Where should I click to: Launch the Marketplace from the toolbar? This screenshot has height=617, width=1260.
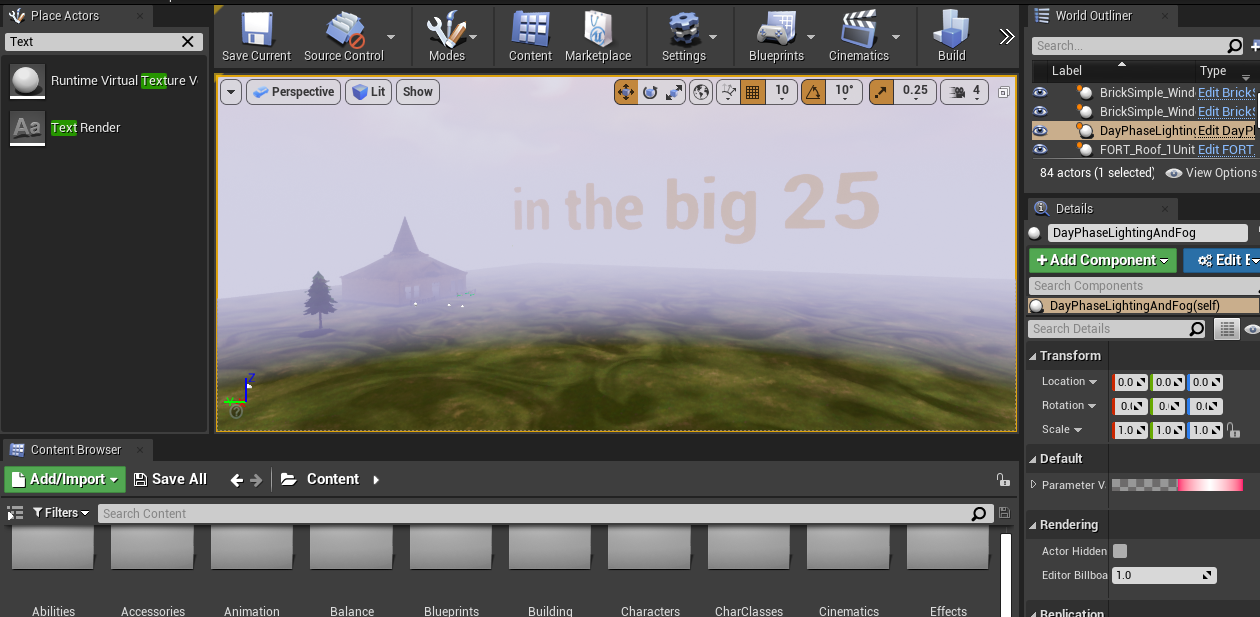598,36
